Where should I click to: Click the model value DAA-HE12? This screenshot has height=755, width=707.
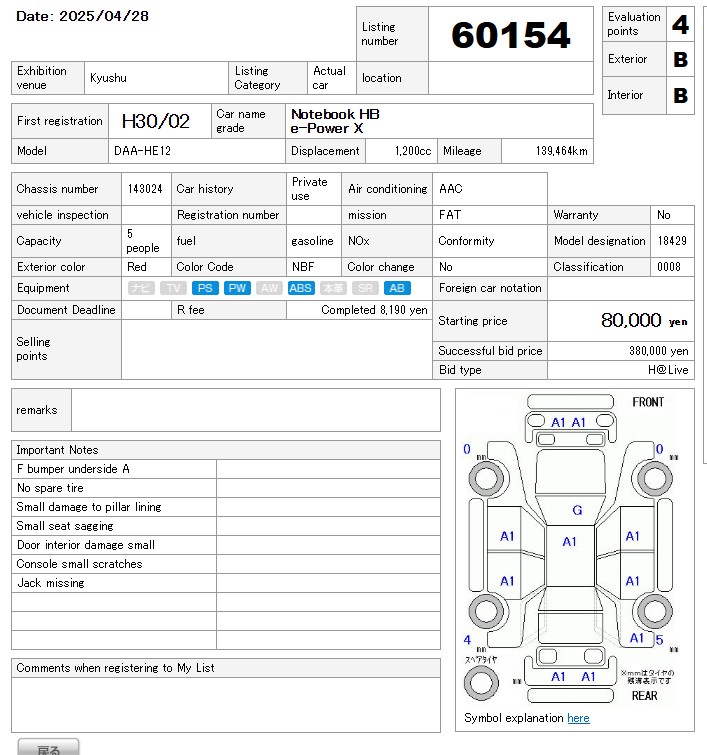click(x=143, y=151)
